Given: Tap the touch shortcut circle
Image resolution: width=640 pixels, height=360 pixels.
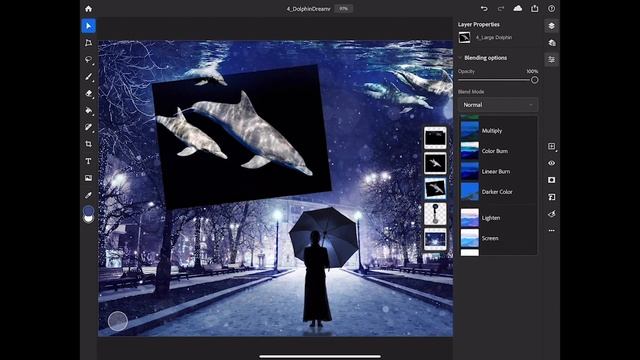Looking at the screenshot, I should click(x=118, y=321).
